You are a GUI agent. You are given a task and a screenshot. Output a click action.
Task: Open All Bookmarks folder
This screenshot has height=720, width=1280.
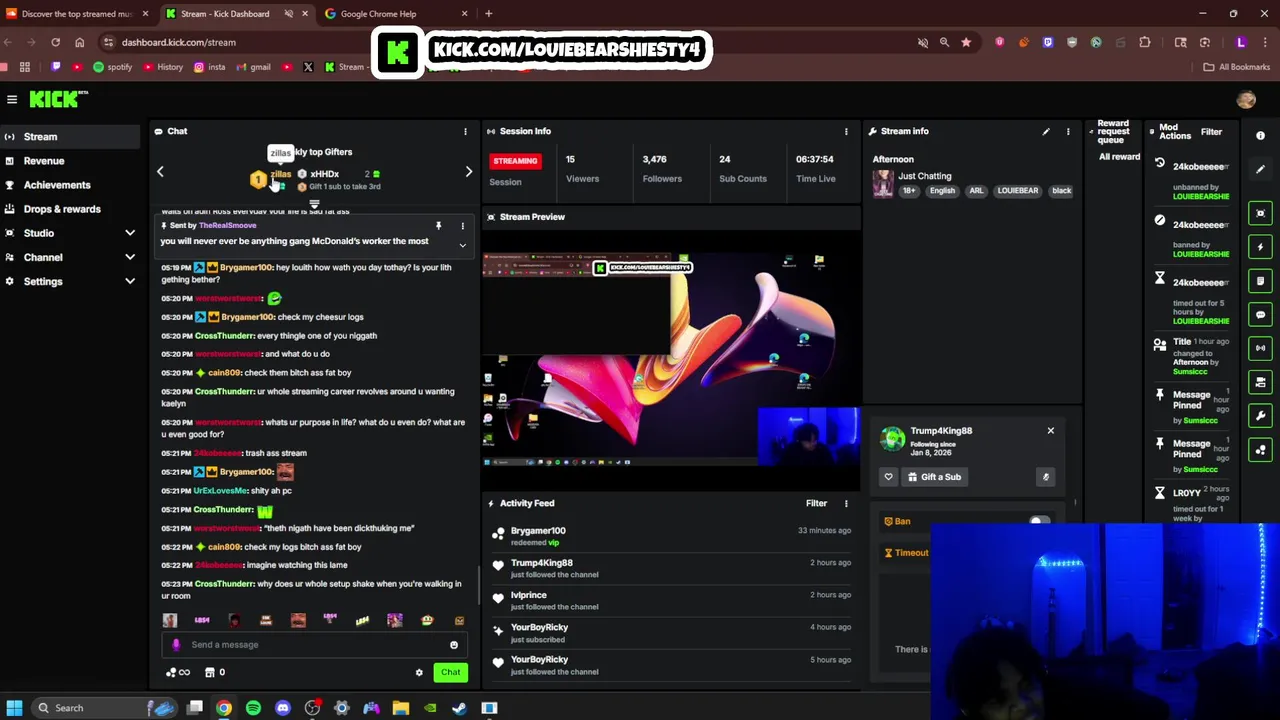[1237, 67]
